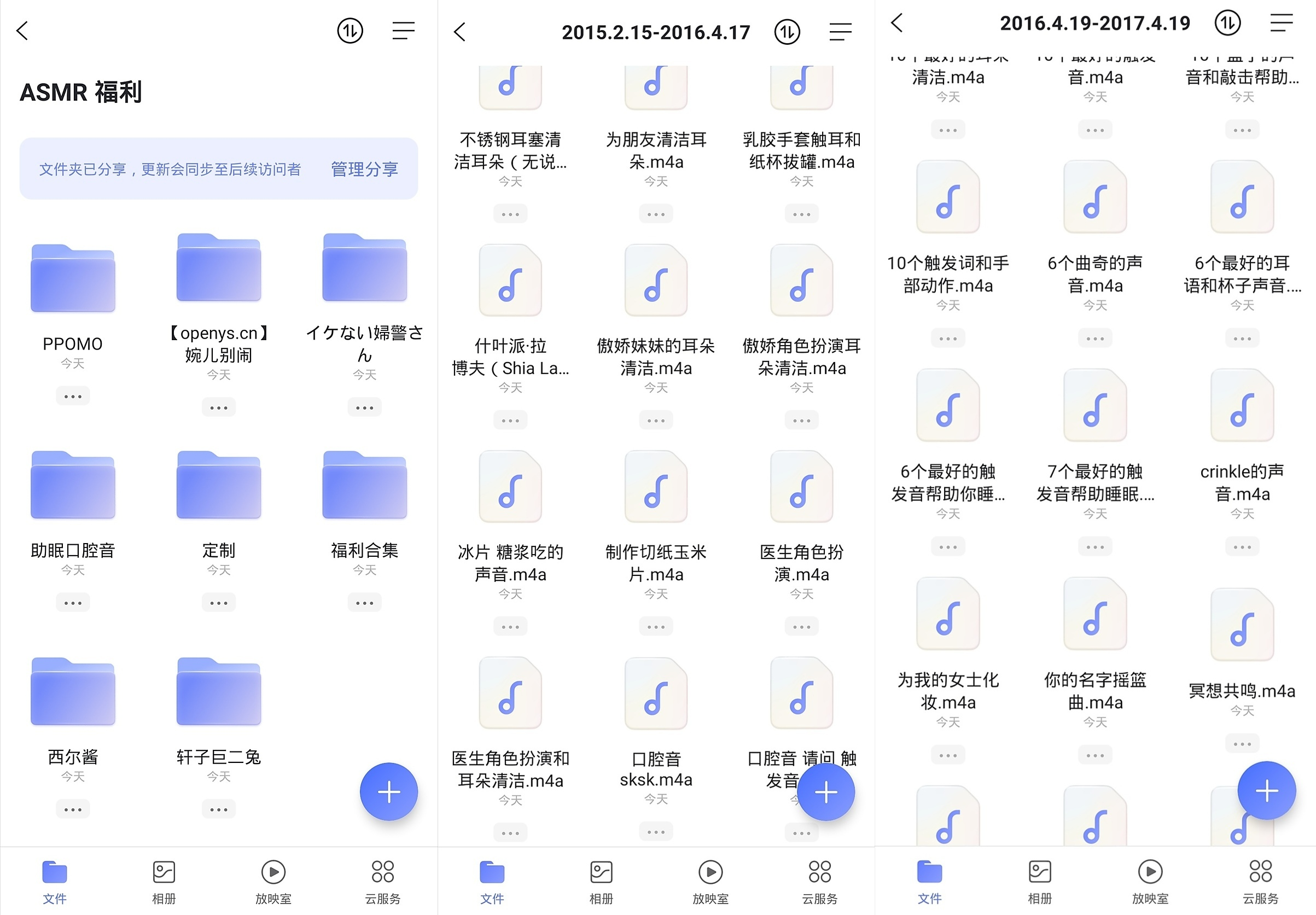Tap 管理分享 link
This screenshot has height=915, width=1316.
pyautogui.click(x=364, y=169)
